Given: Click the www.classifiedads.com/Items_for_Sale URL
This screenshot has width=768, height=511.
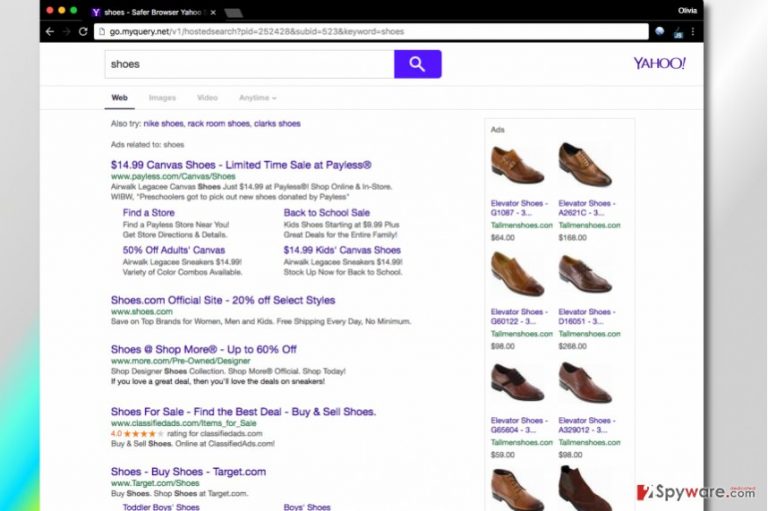Looking at the screenshot, I should pyautogui.click(x=183, y=423).
